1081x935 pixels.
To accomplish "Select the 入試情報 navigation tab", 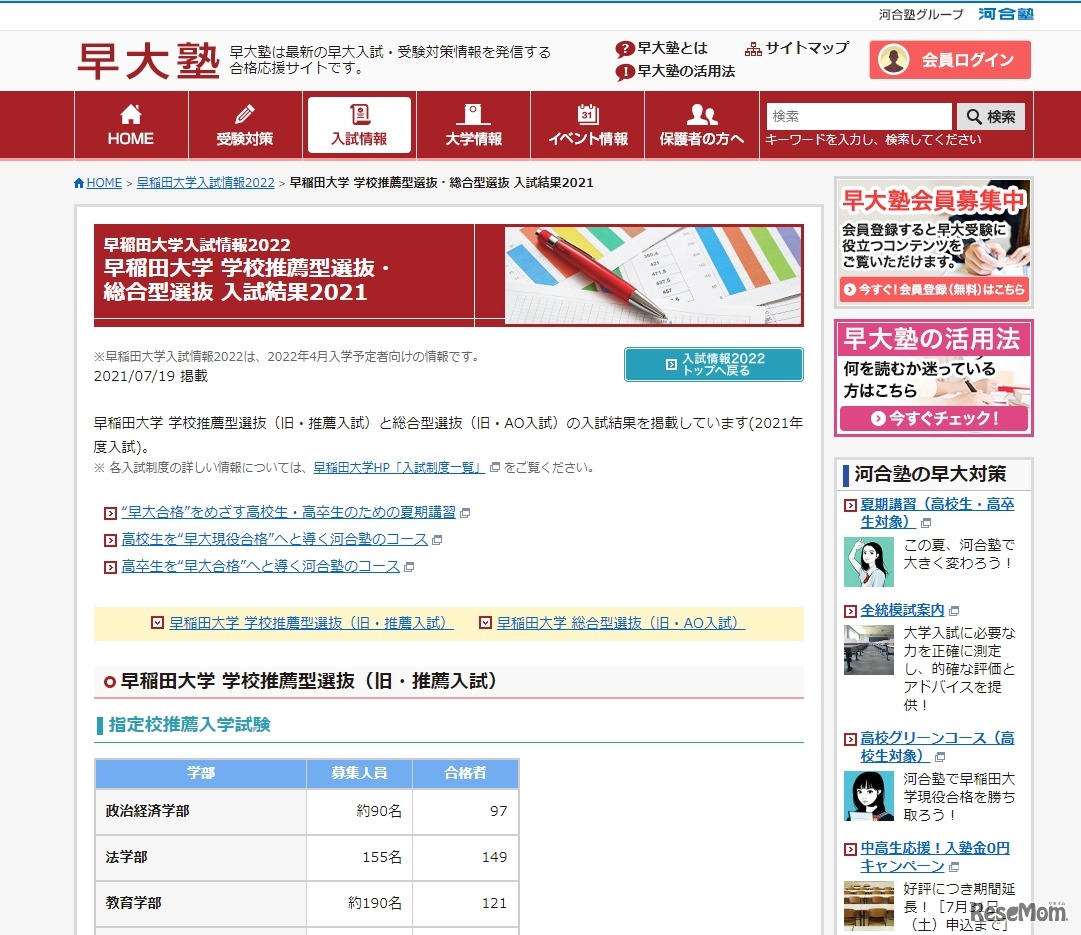I will (359, 125).
